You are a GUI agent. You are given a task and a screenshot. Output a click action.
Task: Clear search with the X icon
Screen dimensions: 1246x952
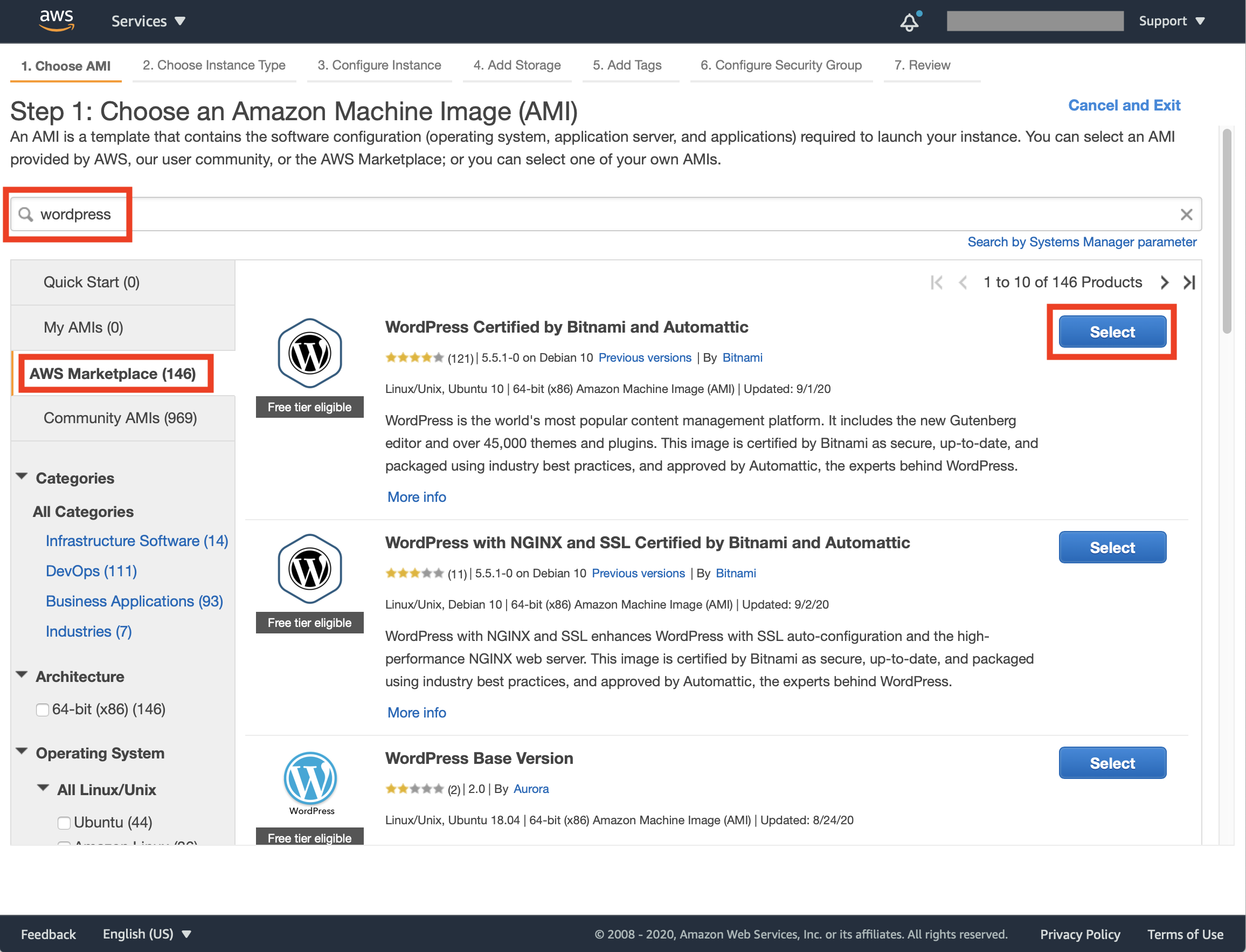[x=1186, y=214]
